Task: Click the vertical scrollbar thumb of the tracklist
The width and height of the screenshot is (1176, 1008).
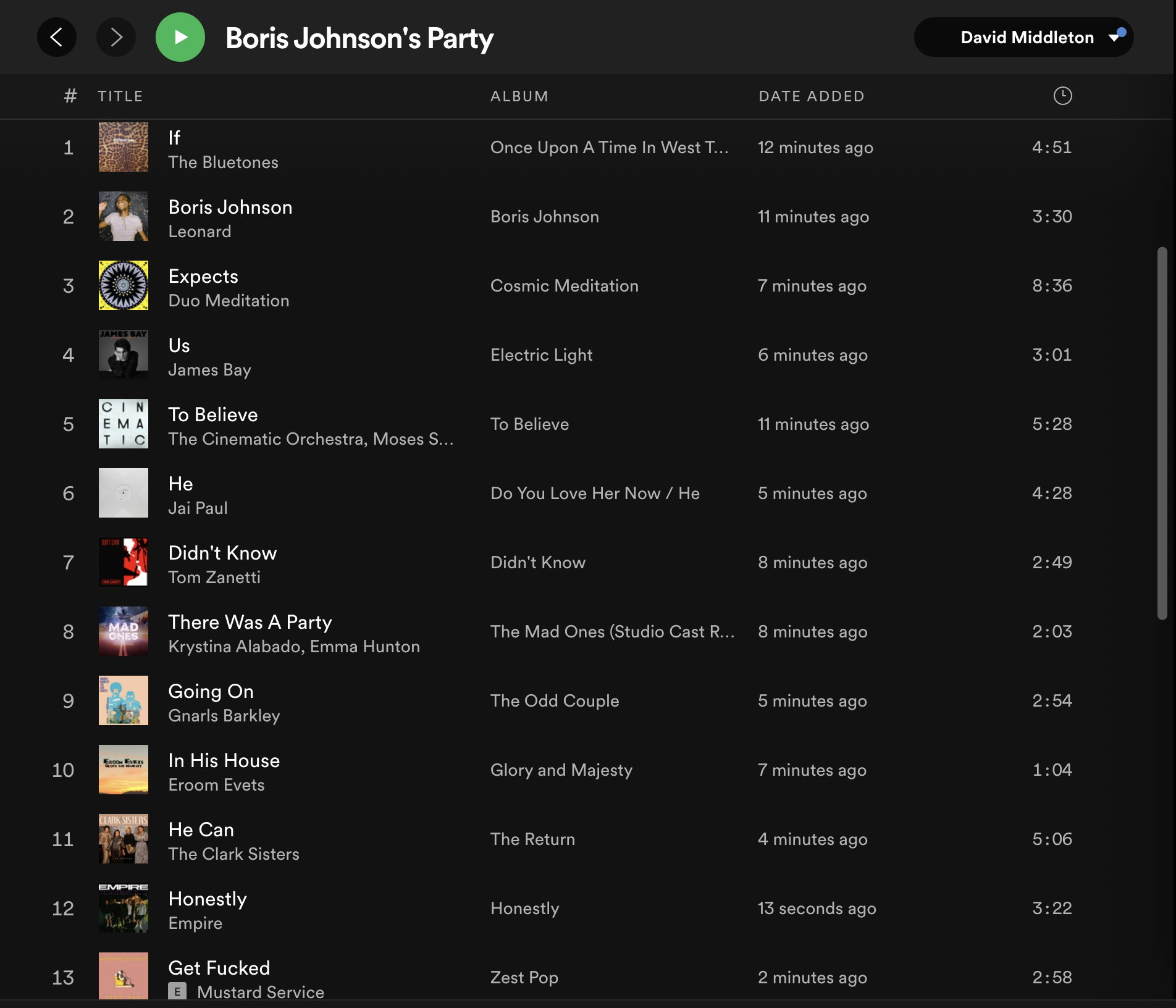Action: (x=1162, y=432)
